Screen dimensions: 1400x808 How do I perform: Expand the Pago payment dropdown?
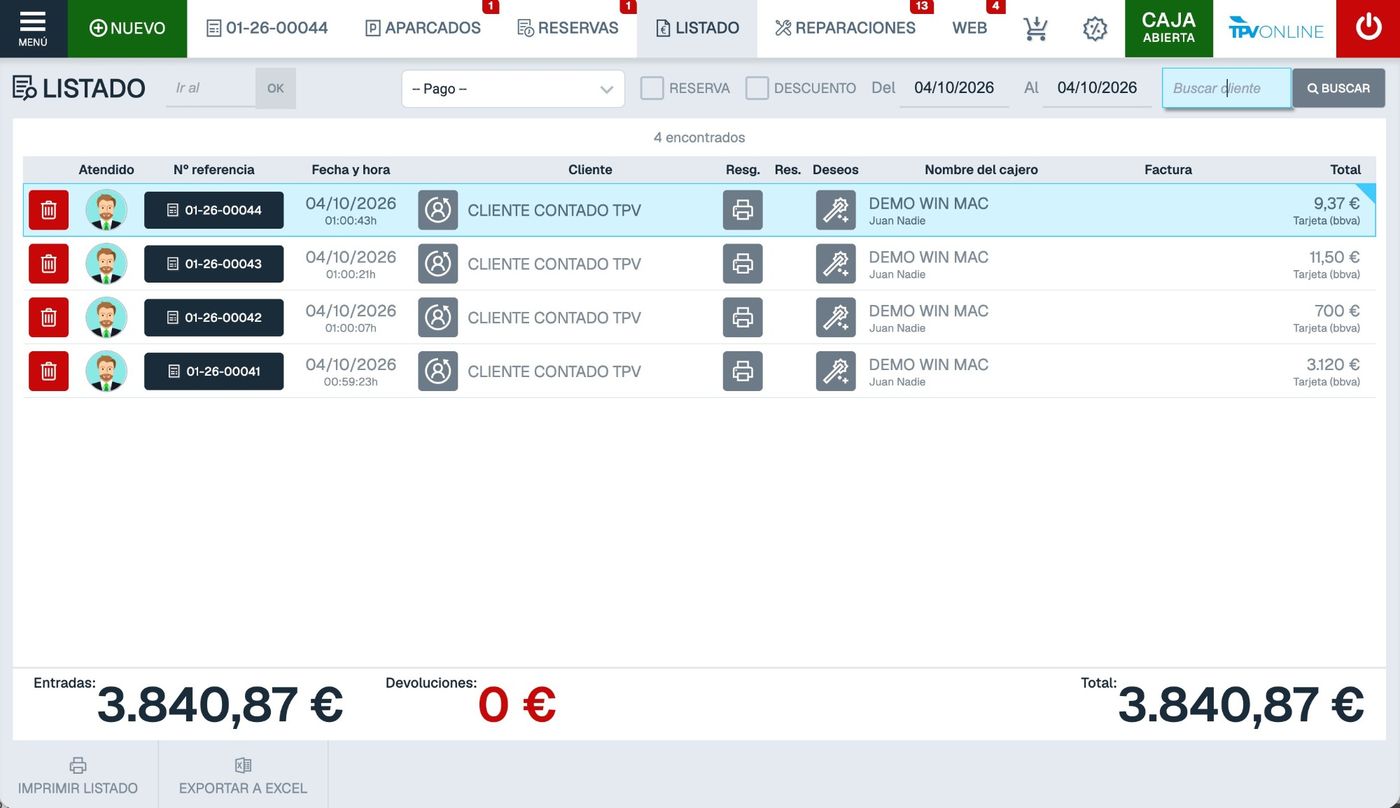513,89
